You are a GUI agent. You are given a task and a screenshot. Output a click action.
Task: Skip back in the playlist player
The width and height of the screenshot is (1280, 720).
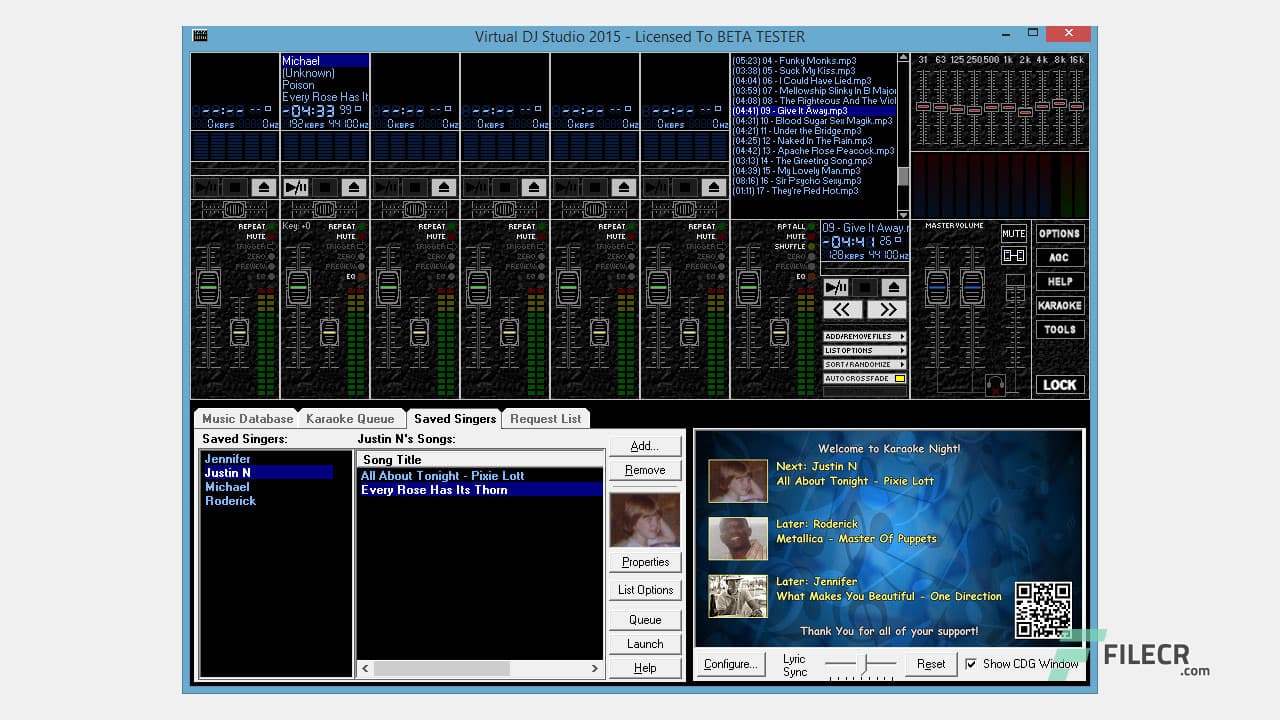pyautogui.click(x=843, y=309)
